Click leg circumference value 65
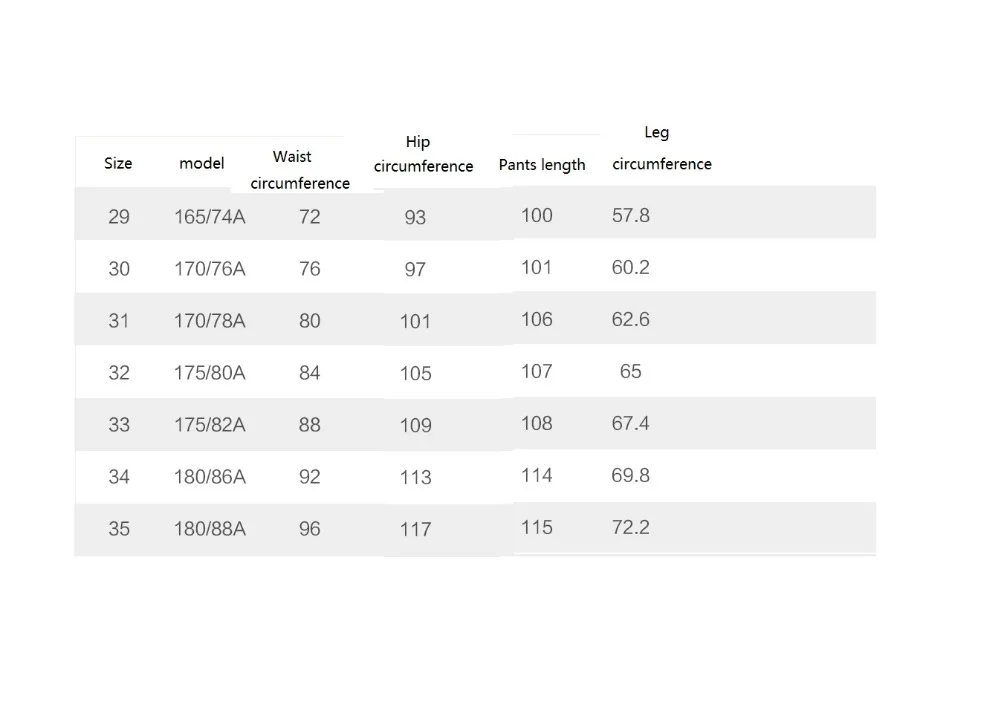 (x=631, y=371)
